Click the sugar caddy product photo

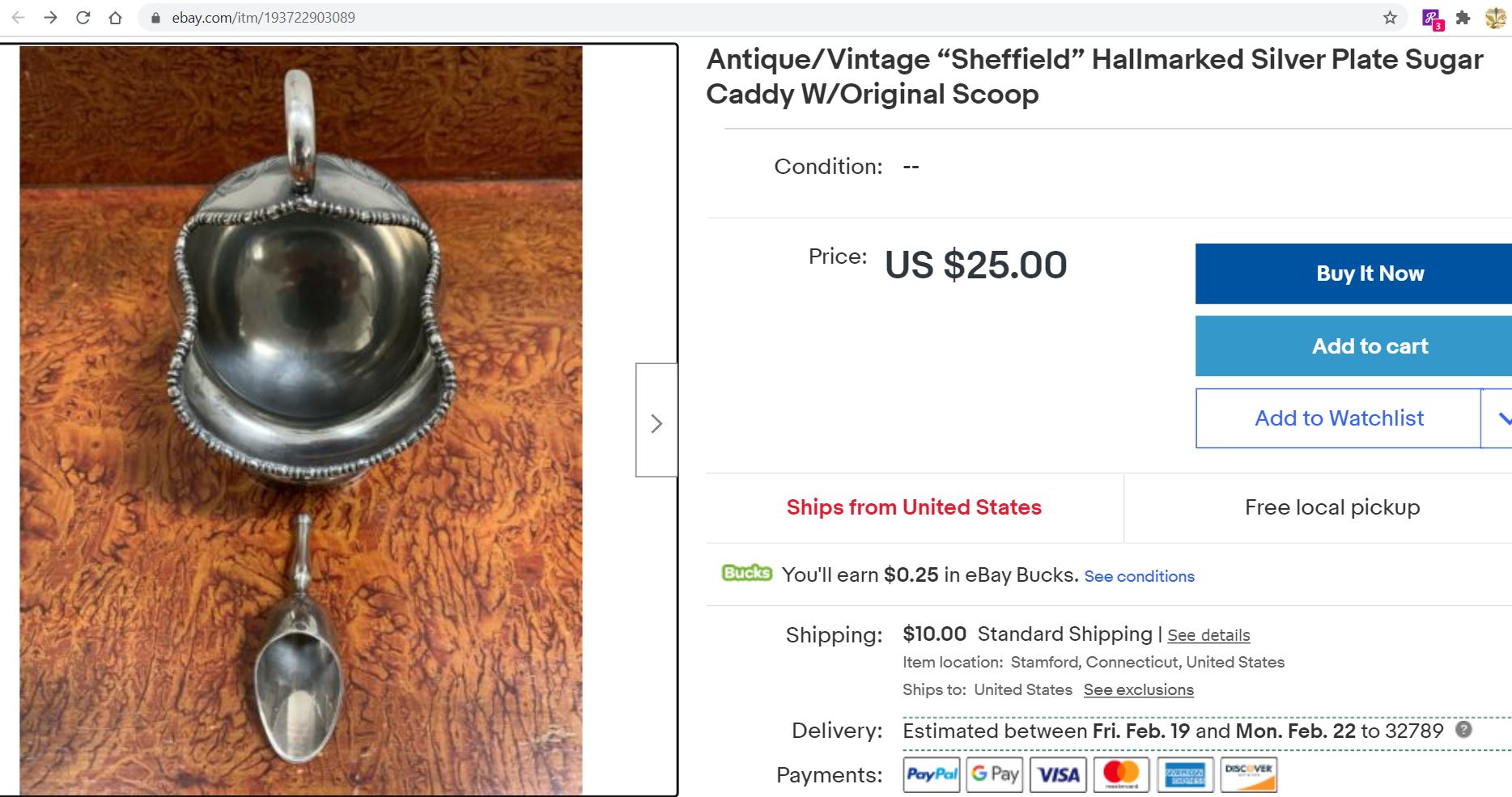point(301,420)
